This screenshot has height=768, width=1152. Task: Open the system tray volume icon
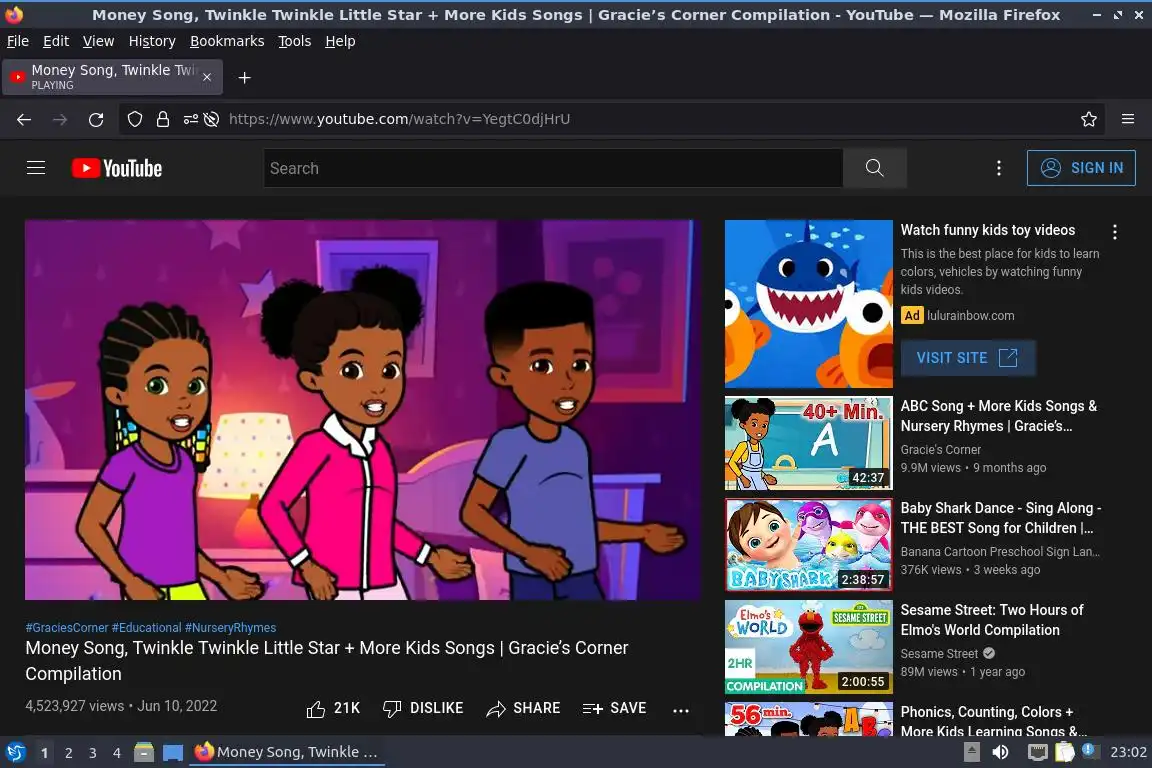(1000, 752)
